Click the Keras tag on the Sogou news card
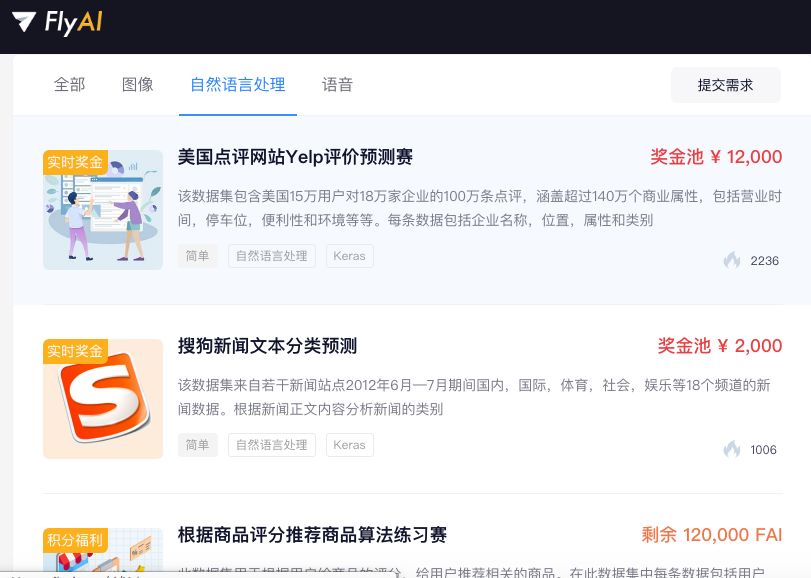The width and height of the screenshot is (811, 578). click(x=350, y=445)
